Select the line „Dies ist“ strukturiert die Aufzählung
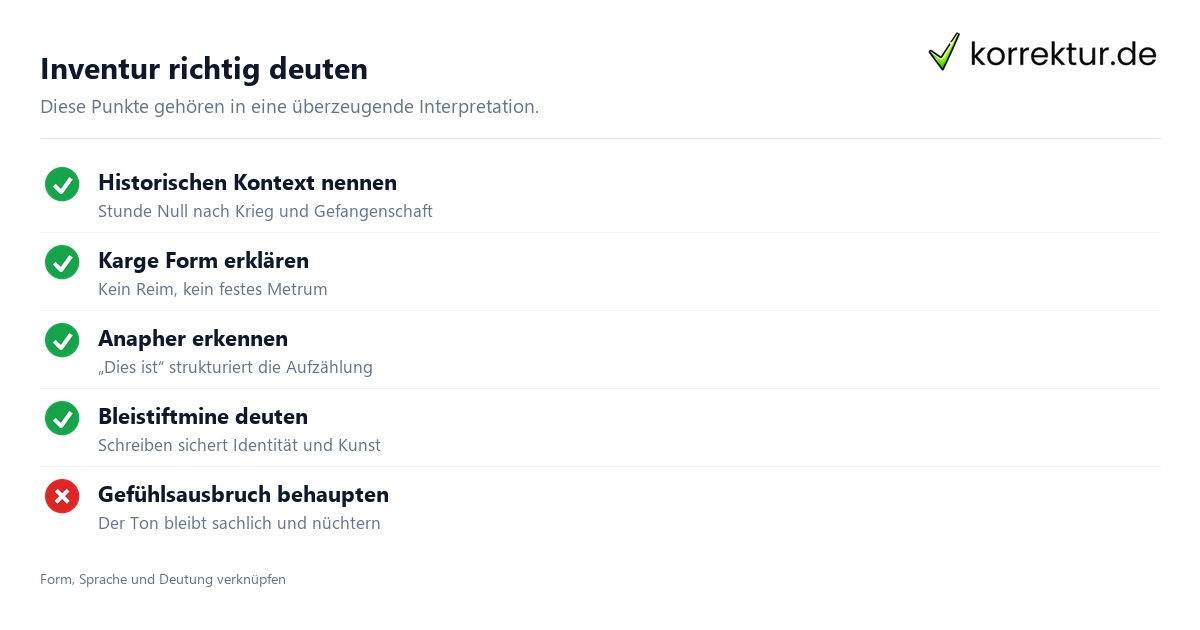 235,368
